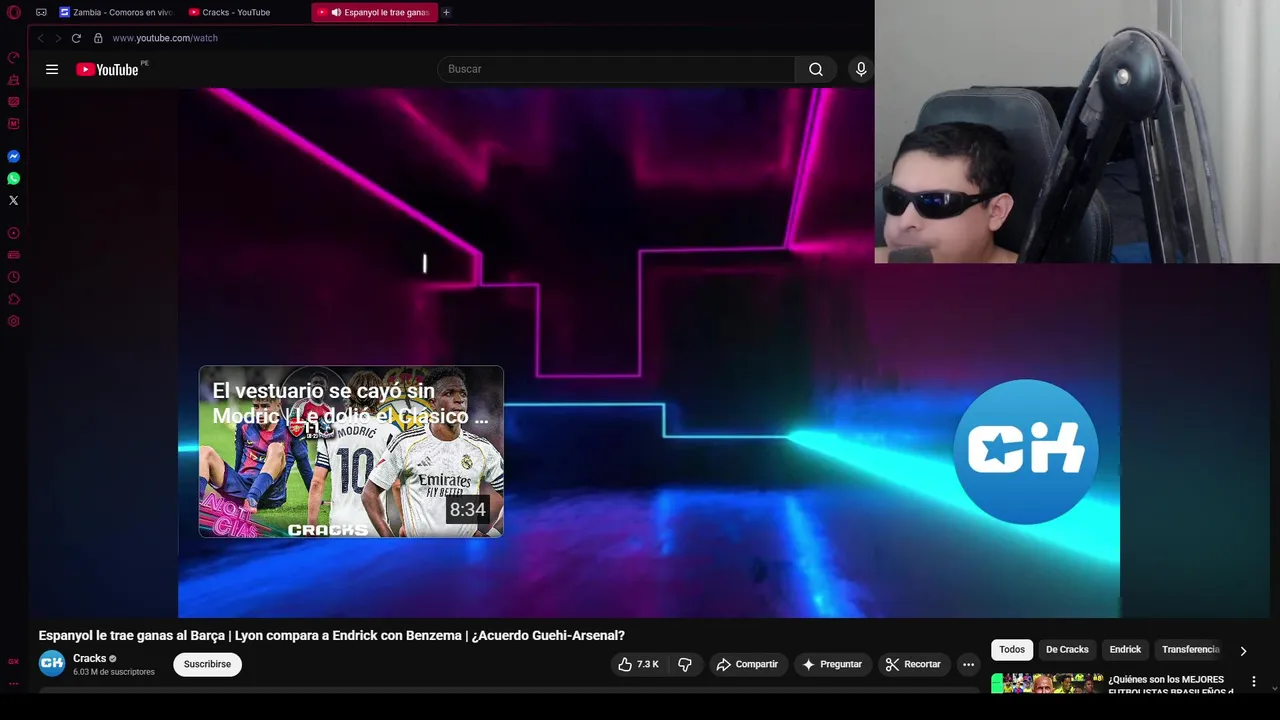The image size is (1280, 720).
Task: Open the GX icon near sidebar bottom
Action: click(x=14, y=661)
